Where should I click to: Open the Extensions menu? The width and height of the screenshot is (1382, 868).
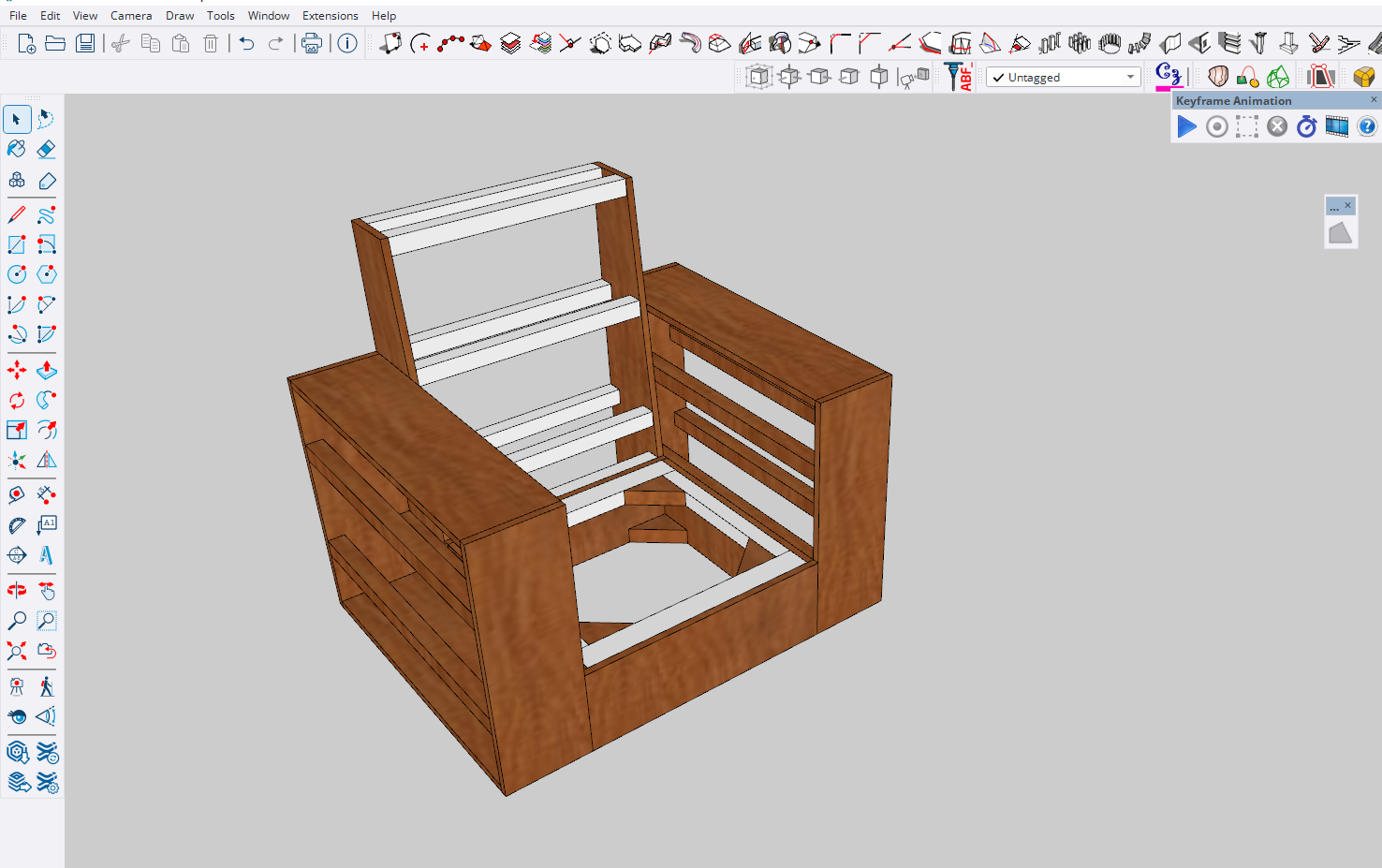tap(330, 16)
